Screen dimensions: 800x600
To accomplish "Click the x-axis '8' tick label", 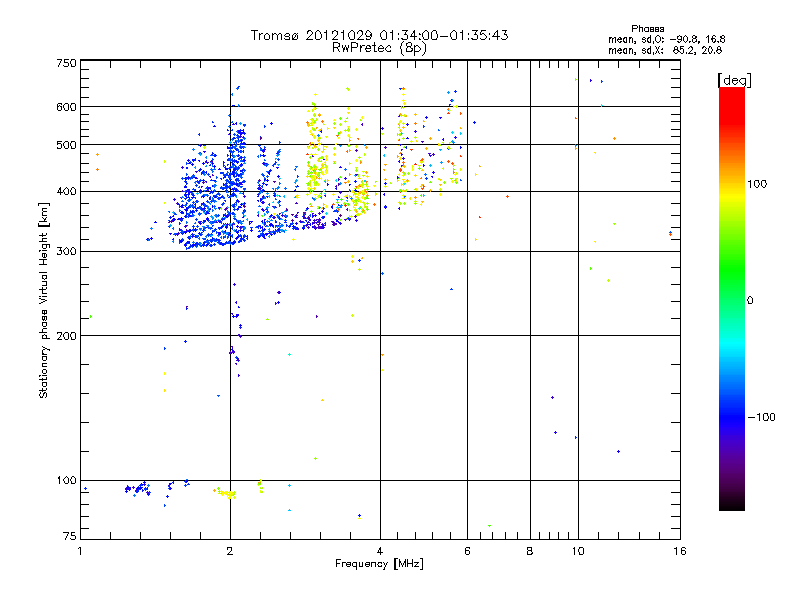I will click(530, 551).
